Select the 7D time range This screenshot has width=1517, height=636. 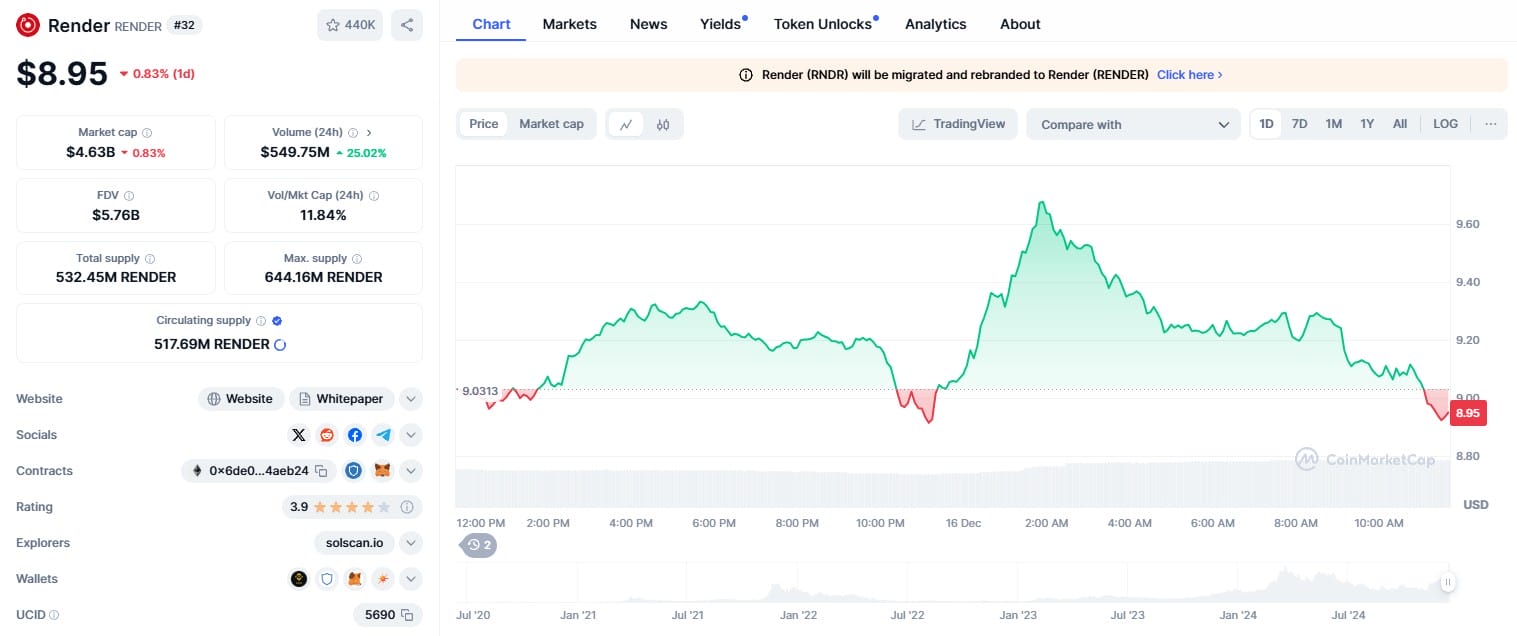click(1299, 124)
